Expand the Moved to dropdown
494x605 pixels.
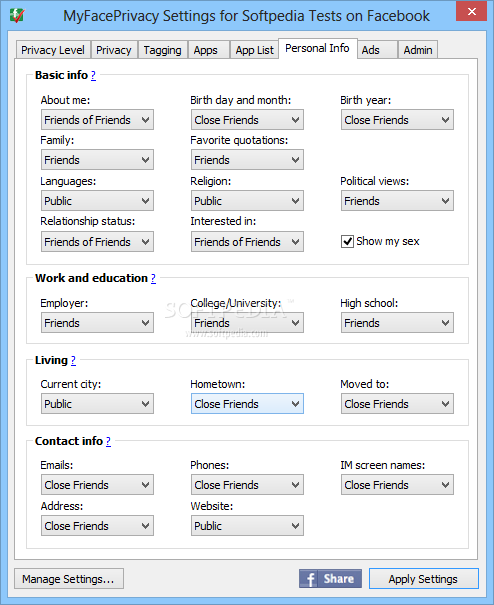tap(397, 404)
